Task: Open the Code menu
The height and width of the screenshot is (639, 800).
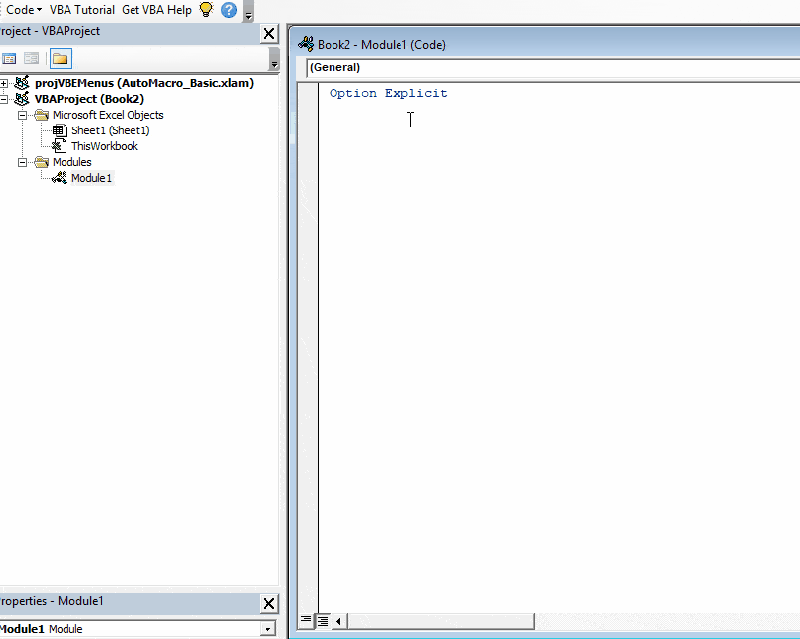Action: coord(19,10)
